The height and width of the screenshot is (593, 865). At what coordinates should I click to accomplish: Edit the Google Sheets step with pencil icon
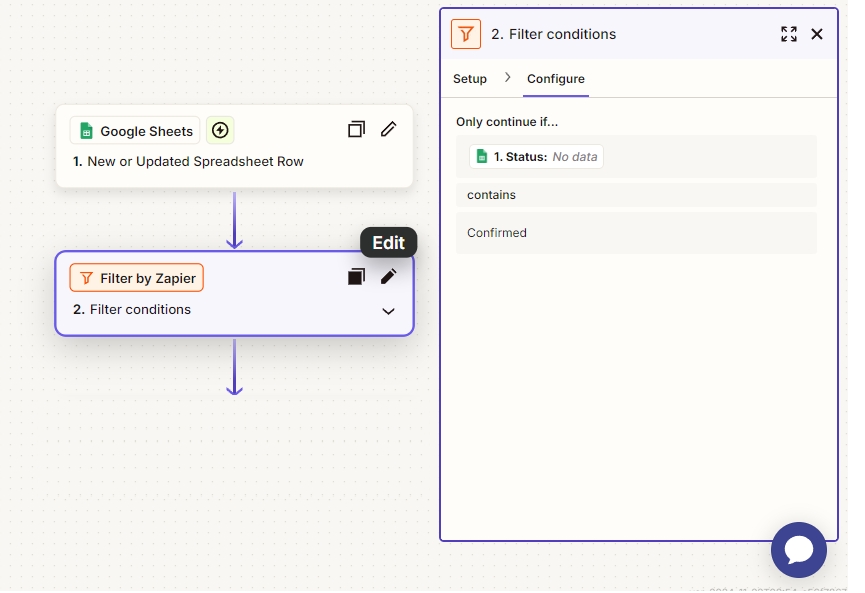pos(389,129)
